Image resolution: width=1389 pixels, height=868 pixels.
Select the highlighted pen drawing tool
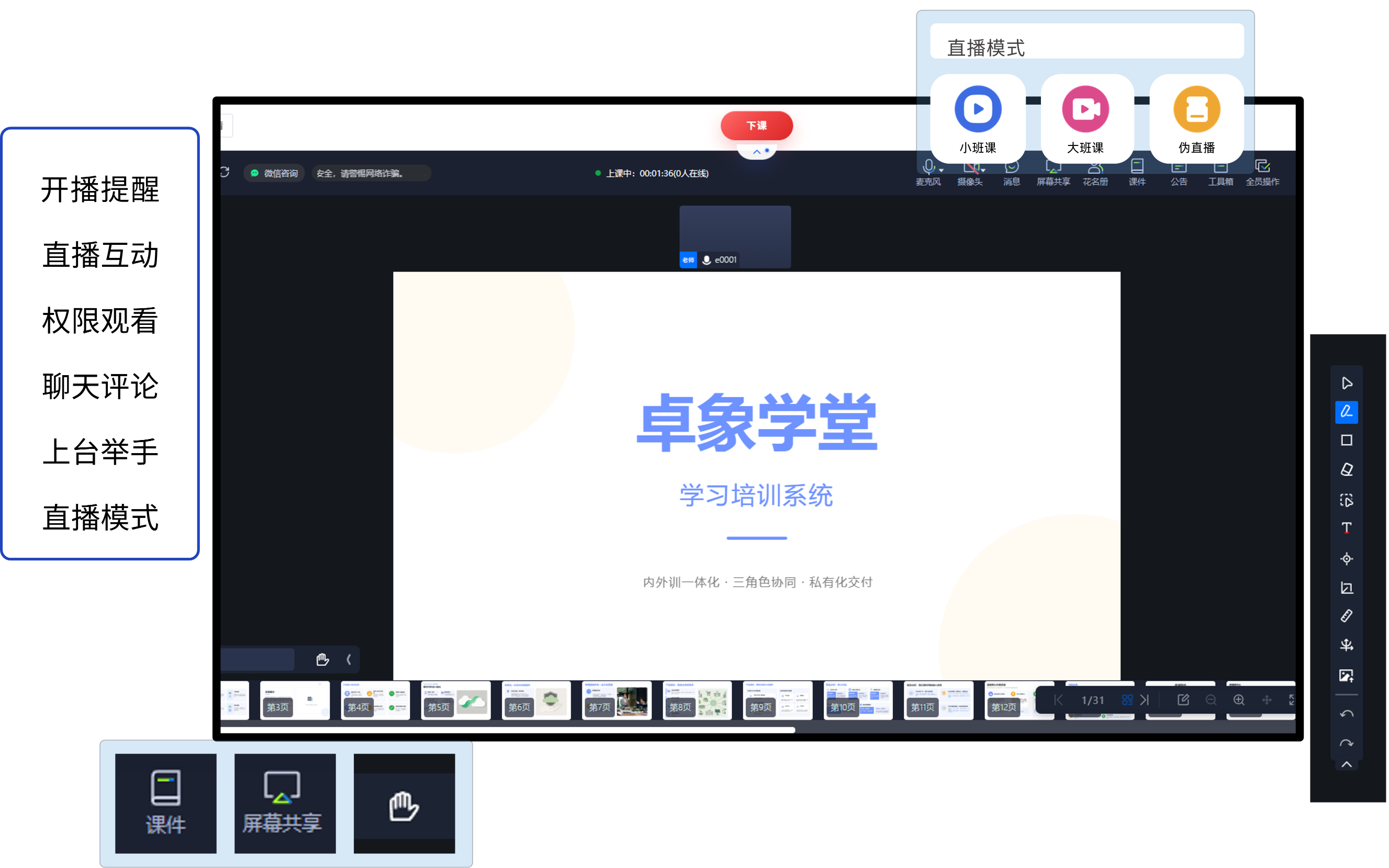click(1346, 412)
